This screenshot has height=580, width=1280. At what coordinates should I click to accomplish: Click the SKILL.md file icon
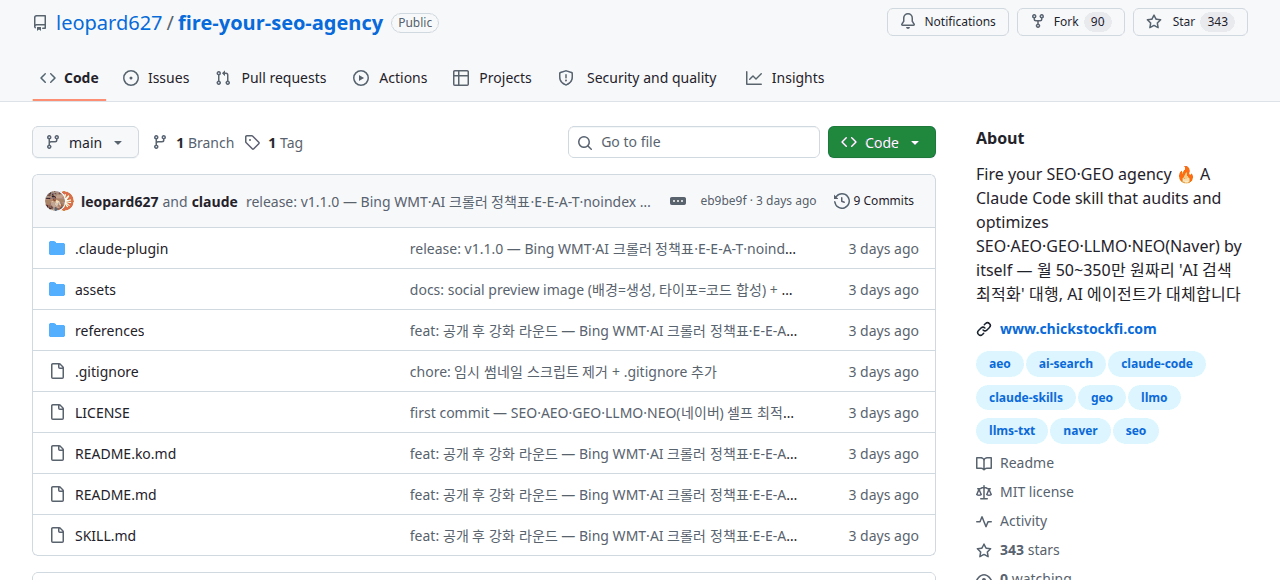[57, 536]
